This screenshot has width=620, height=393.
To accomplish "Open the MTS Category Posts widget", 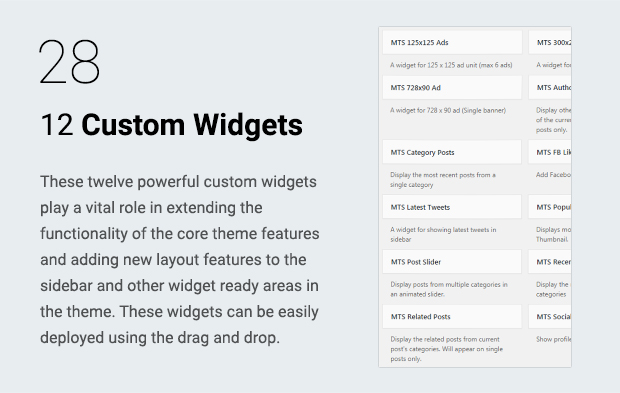I will coord(452,152).
